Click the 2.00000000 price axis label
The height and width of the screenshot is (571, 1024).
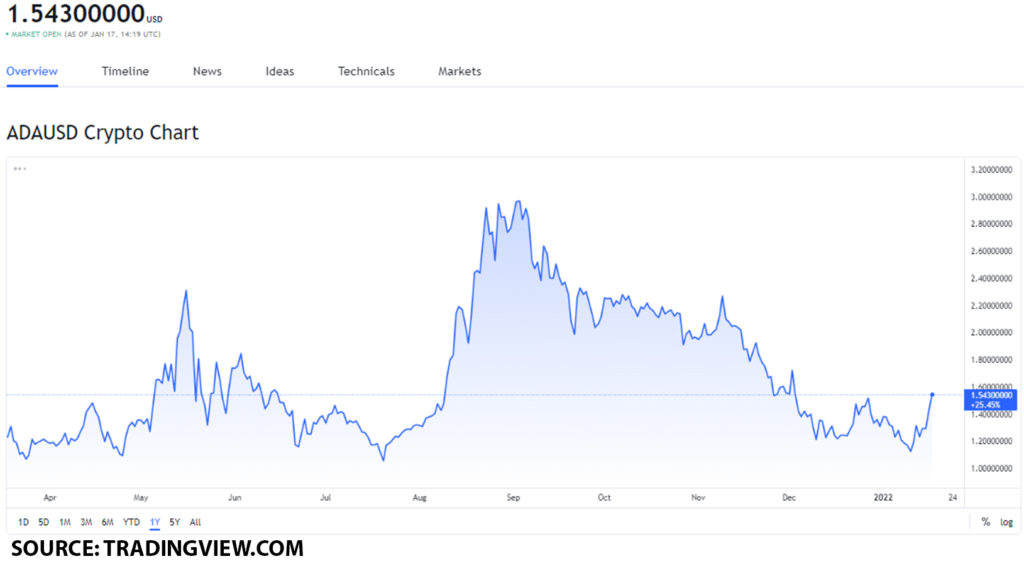pyautogui.click(x=991, y=333)
